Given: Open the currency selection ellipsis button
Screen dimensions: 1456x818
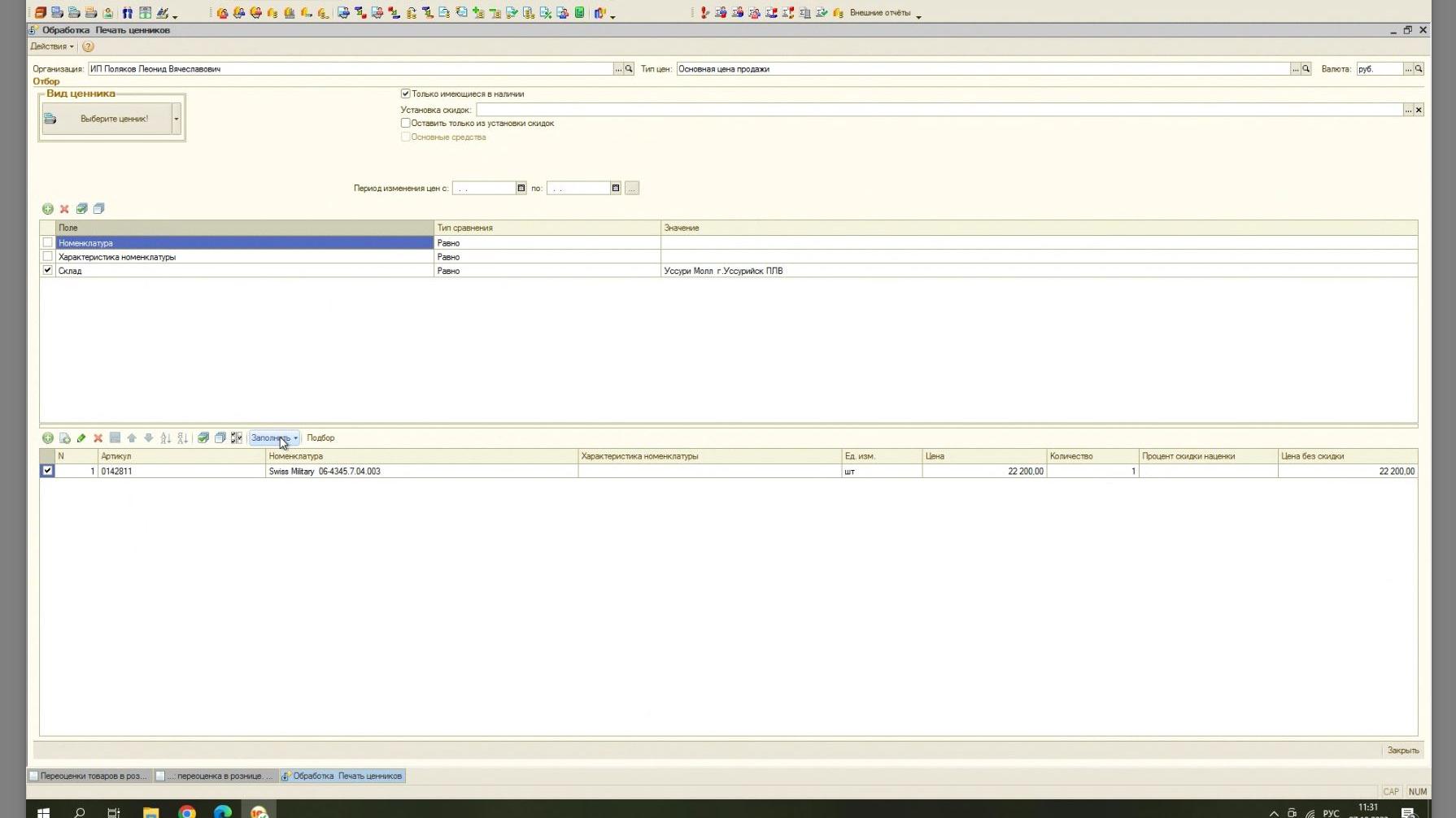Looking at the screenshot, I should 1408,69.
